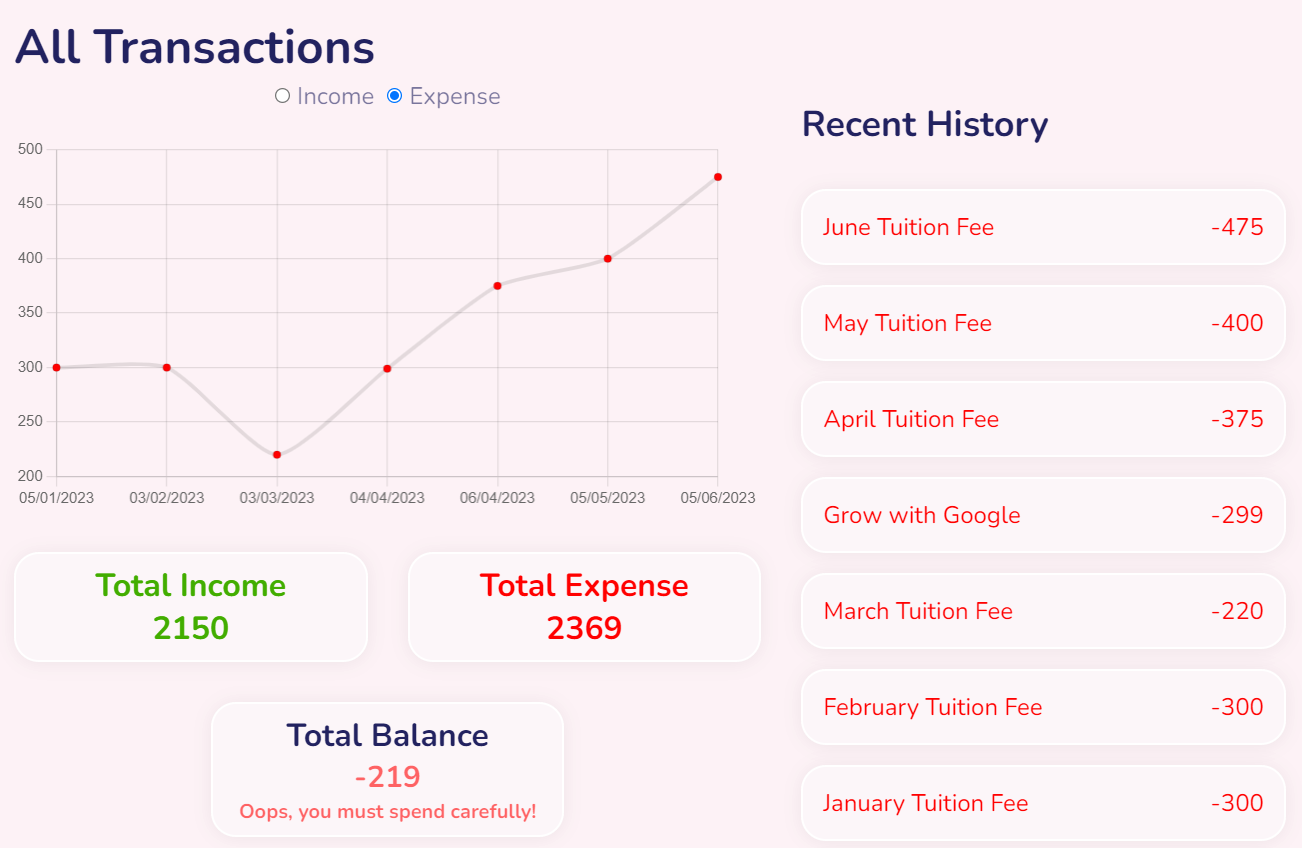Click the Total Income card
Screen dimensions: 1302x848
coord(190,606)
